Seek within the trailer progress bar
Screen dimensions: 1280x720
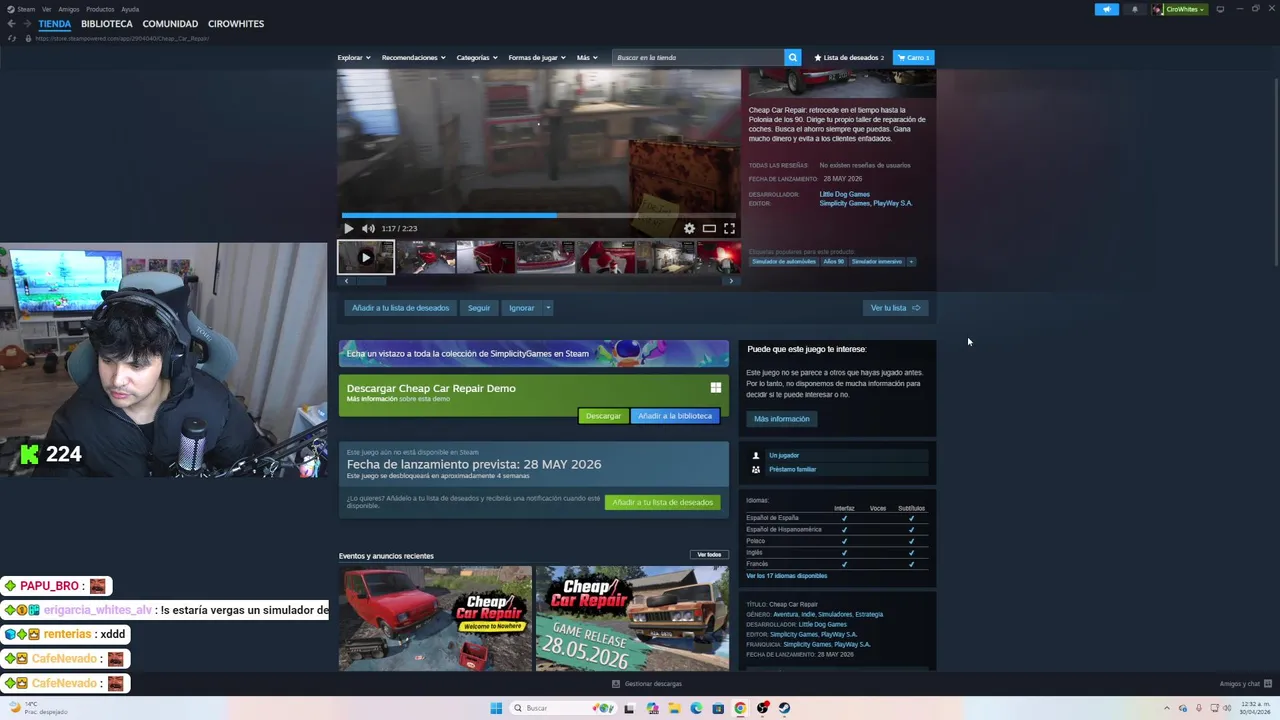point(539,215)
